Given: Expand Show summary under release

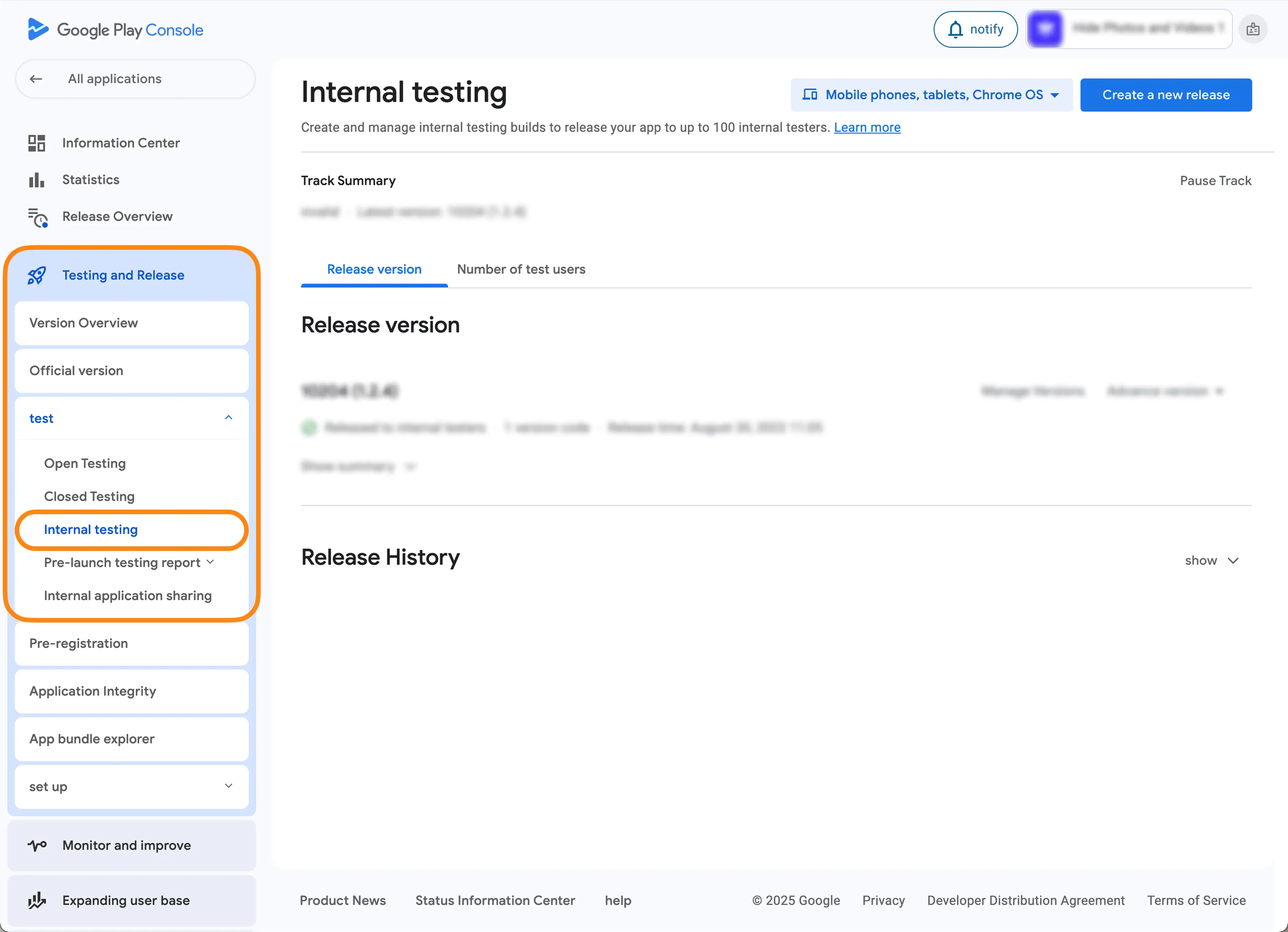Looking at the screenshot, I should (358, 467).
